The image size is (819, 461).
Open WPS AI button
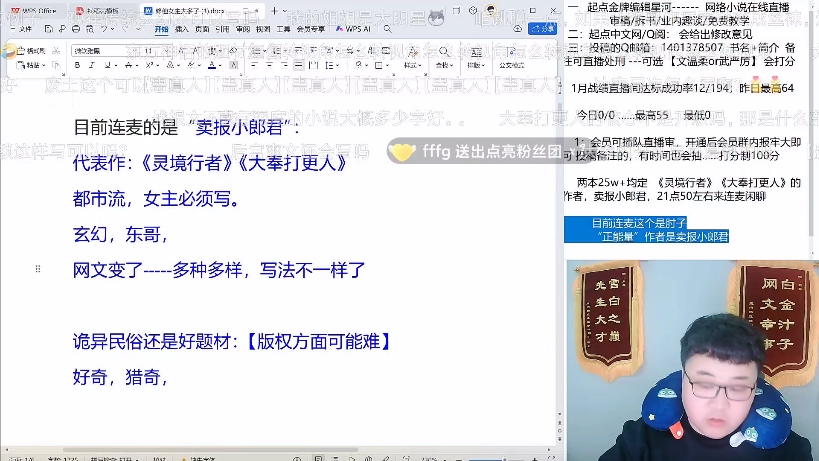point(353,29)
